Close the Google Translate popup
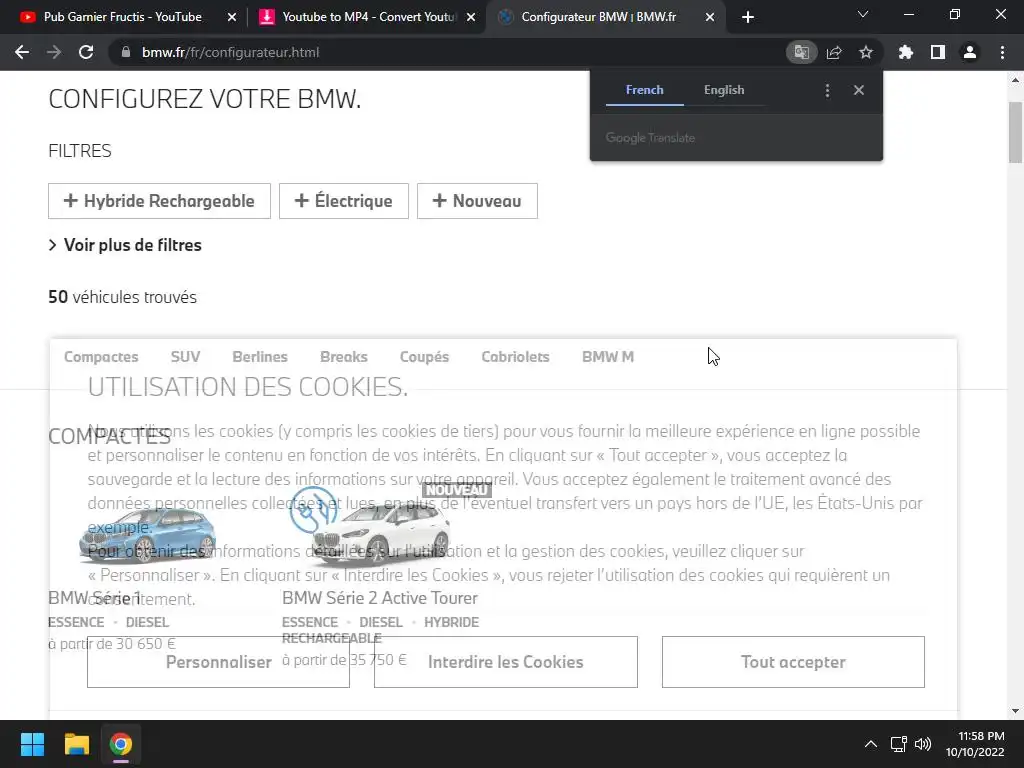Image resolution: width=1024 pixels, height=768 pixels. tap(859, 91)
